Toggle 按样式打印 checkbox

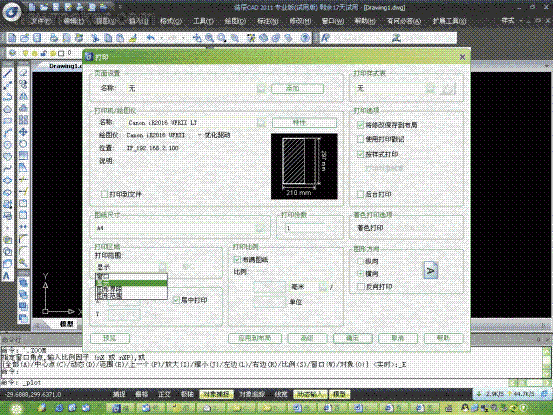pyautogui.click(x=360, y=154)
